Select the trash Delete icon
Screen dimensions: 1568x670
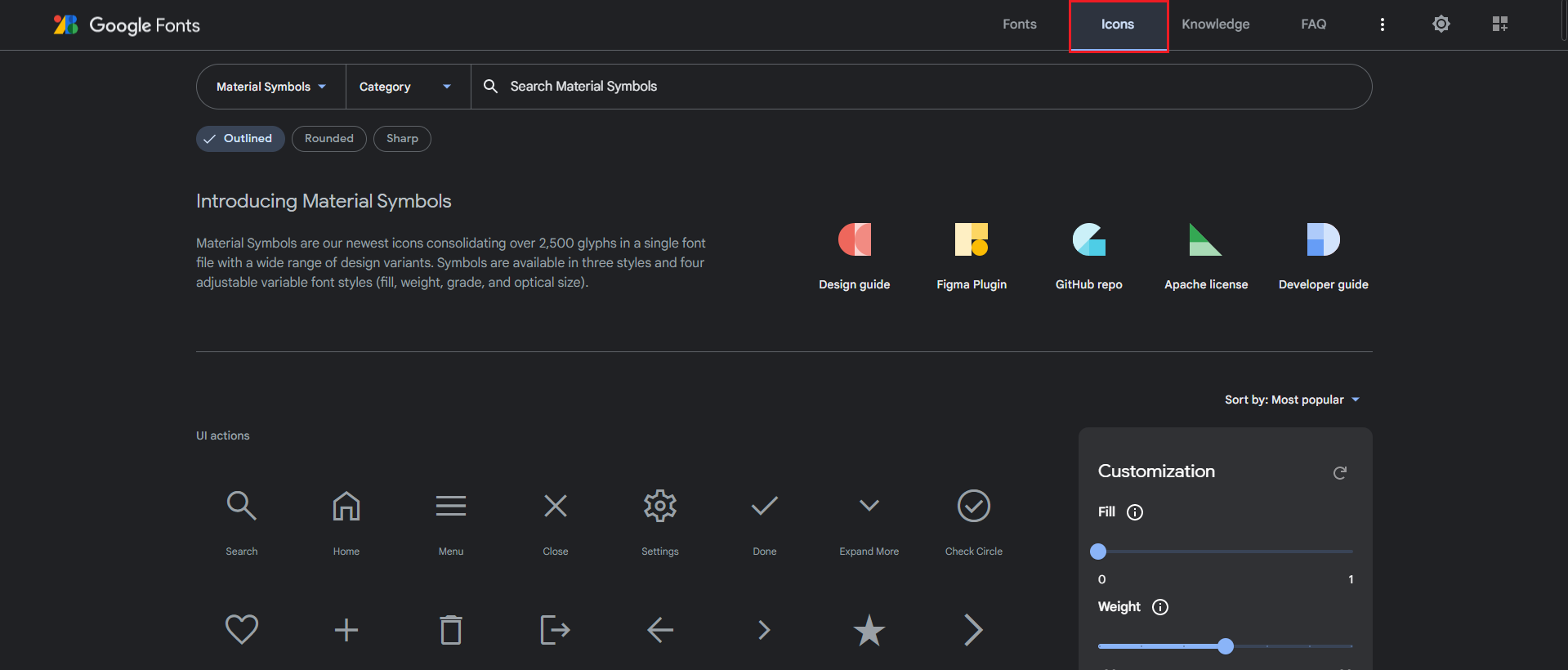[x=451, y=630]
